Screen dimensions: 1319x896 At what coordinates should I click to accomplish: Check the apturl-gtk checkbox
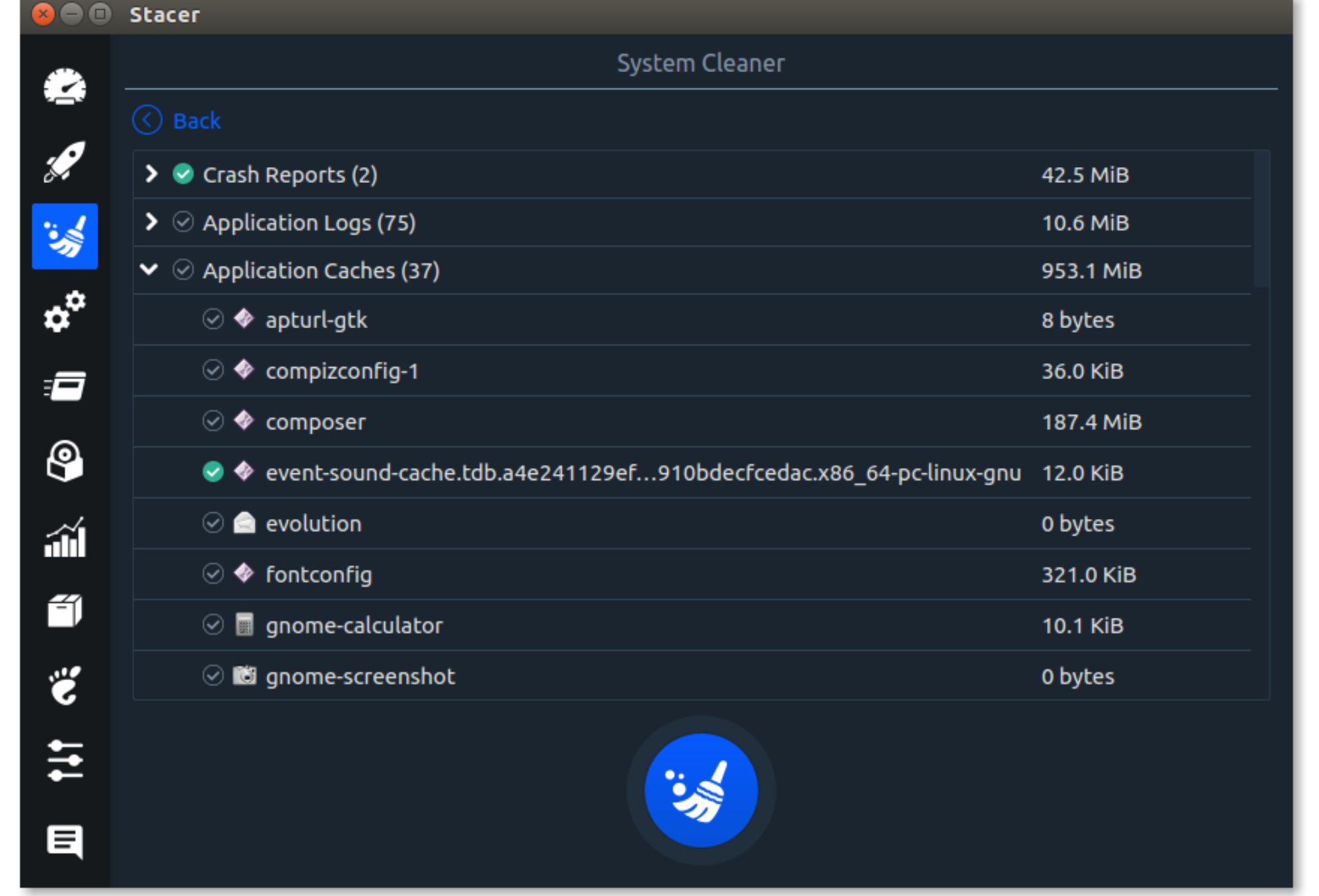click(x=213, y=319)
